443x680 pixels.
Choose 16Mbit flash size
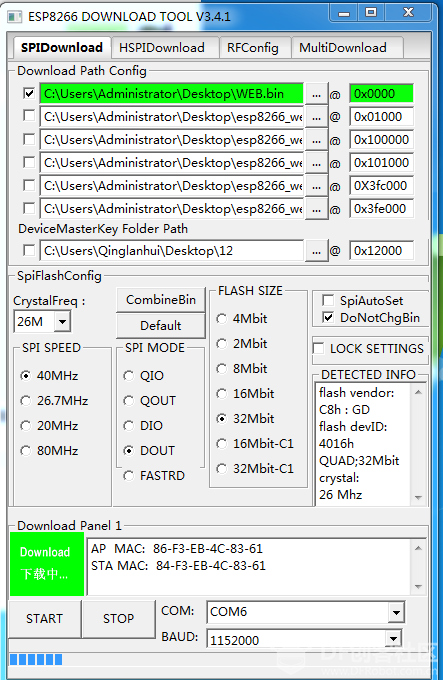coord(245,394)
